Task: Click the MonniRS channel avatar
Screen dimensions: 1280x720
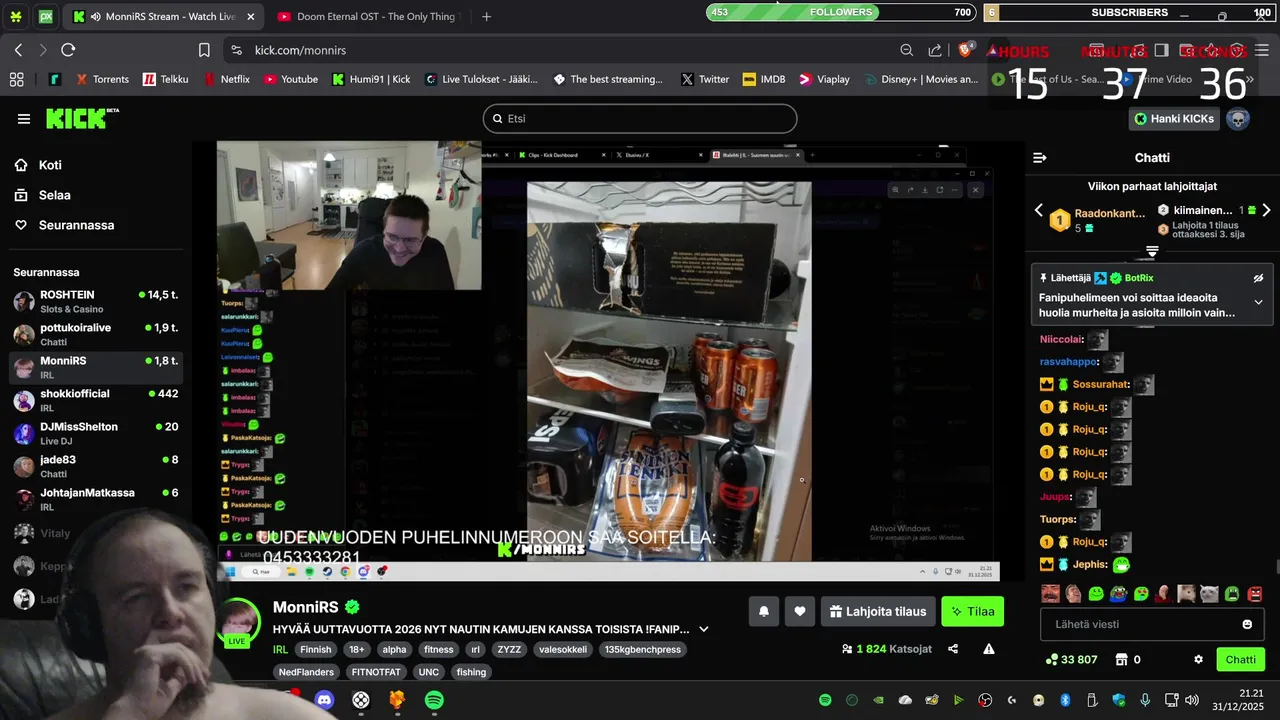Action: tap(240, 620)
